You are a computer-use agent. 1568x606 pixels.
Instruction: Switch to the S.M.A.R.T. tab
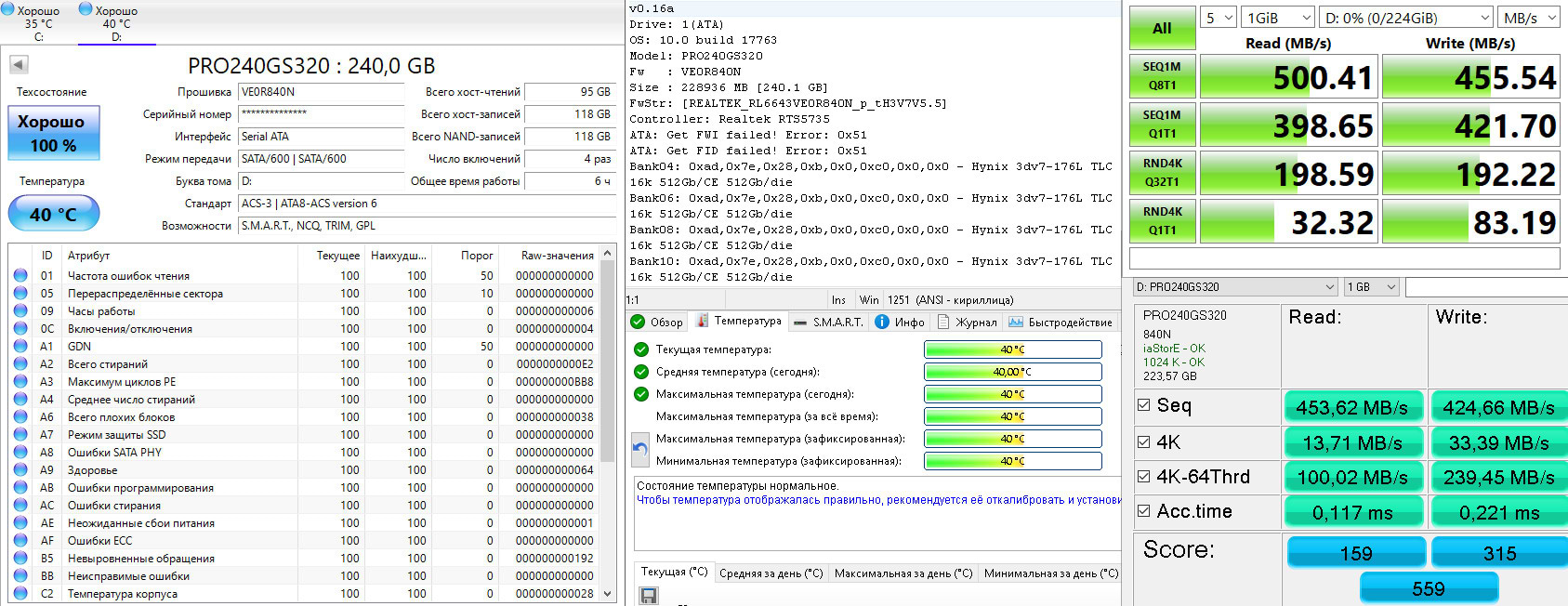(x=827, y=323)
